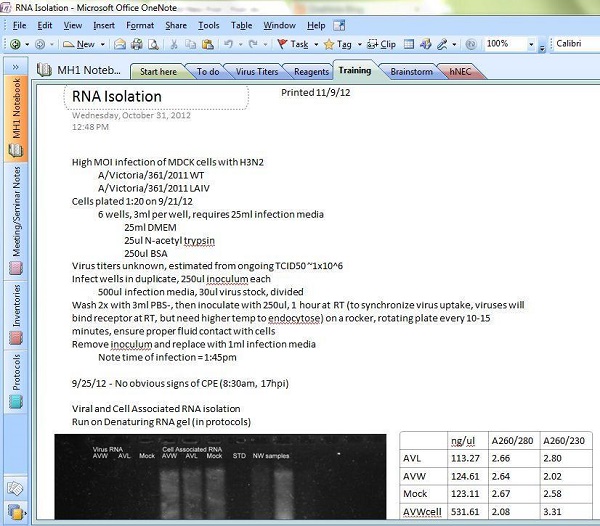
Task: Switch to the Virus Titers section tab
Action: [257, 72]
